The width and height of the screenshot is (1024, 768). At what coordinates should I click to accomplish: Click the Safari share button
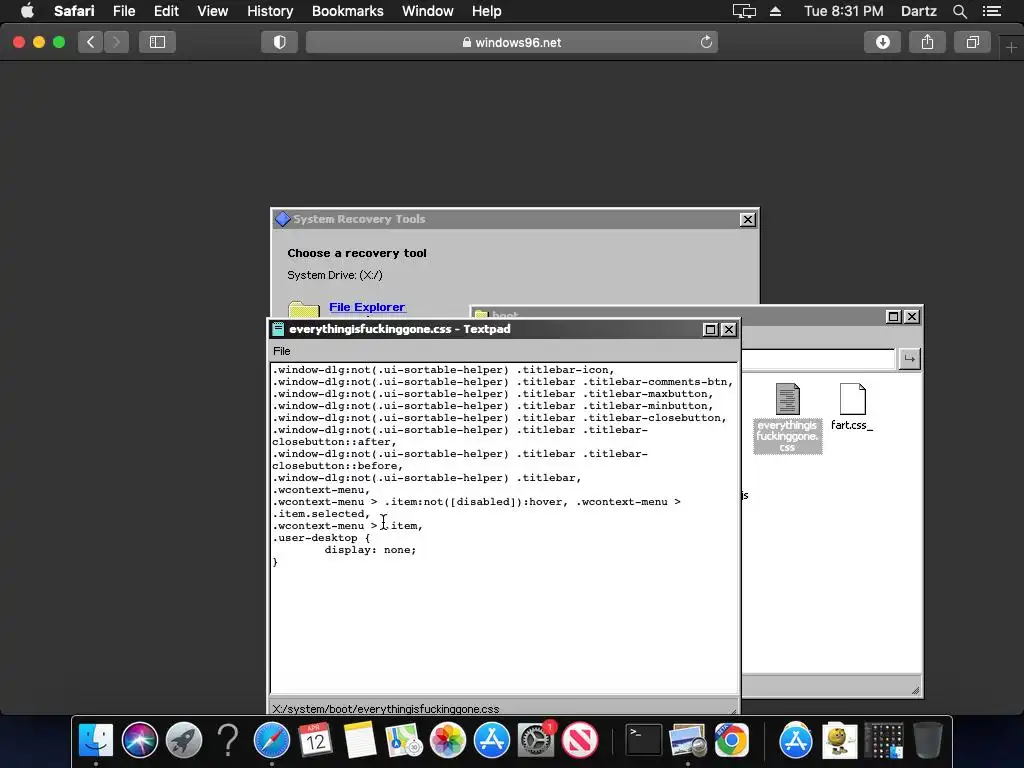(927, 42)
